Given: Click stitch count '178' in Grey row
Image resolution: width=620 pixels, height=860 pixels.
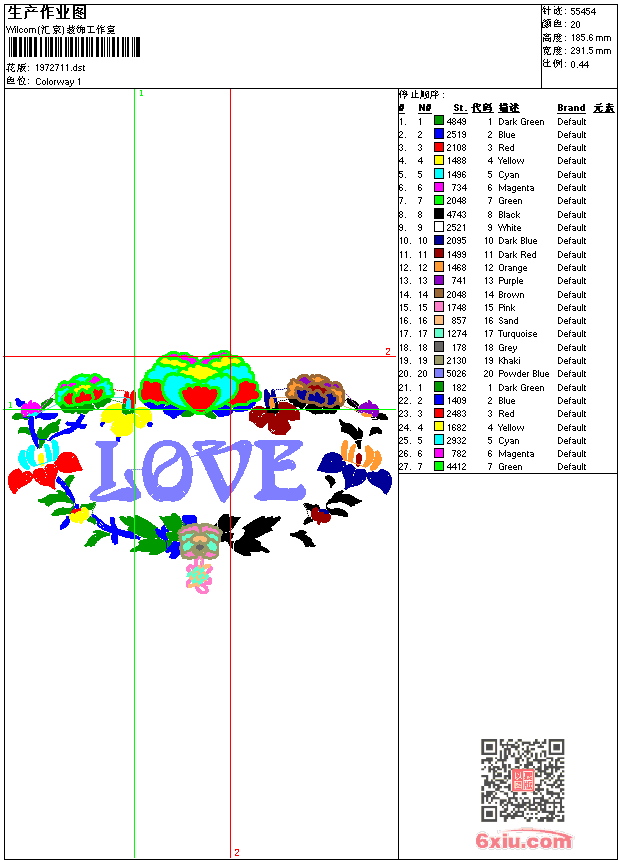Looking at the screenshot, I should [x=459, y=347].
